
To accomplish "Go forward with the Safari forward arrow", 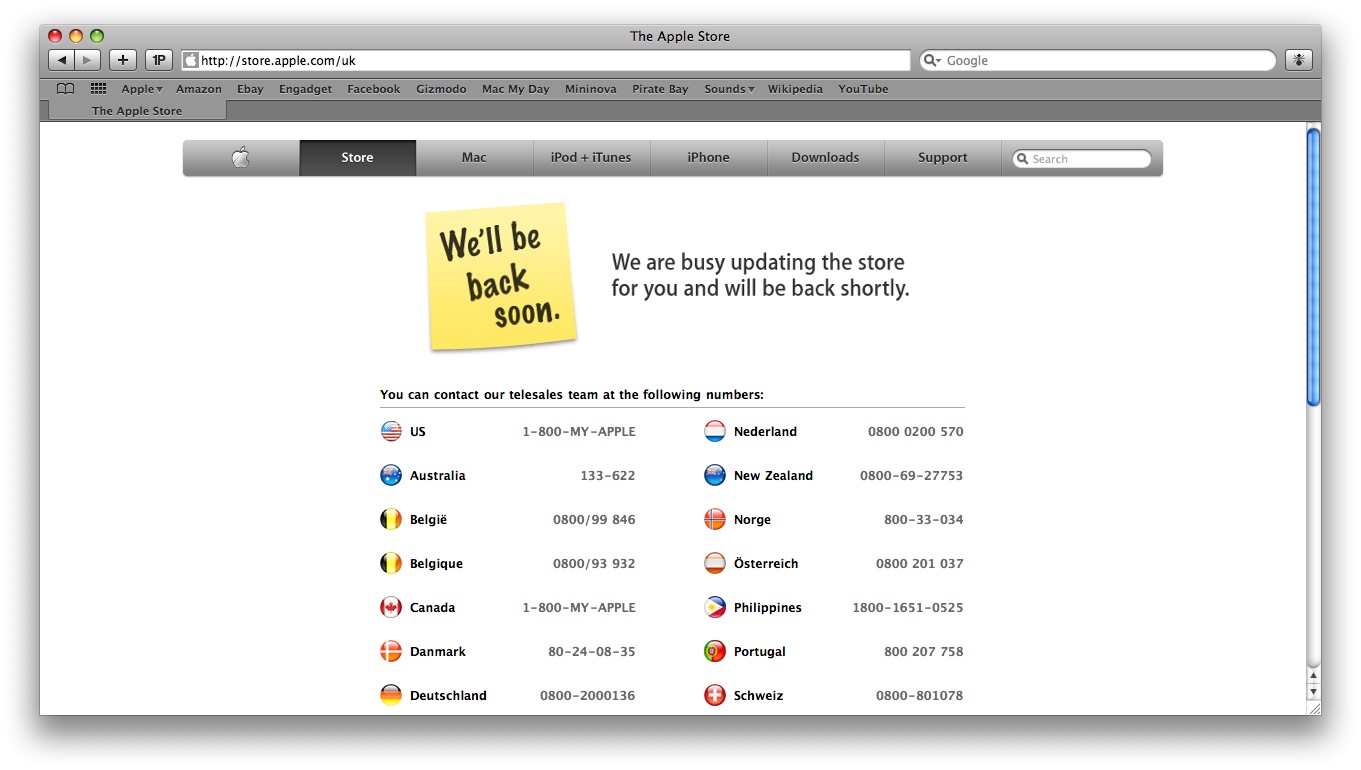I will point(88,60).
